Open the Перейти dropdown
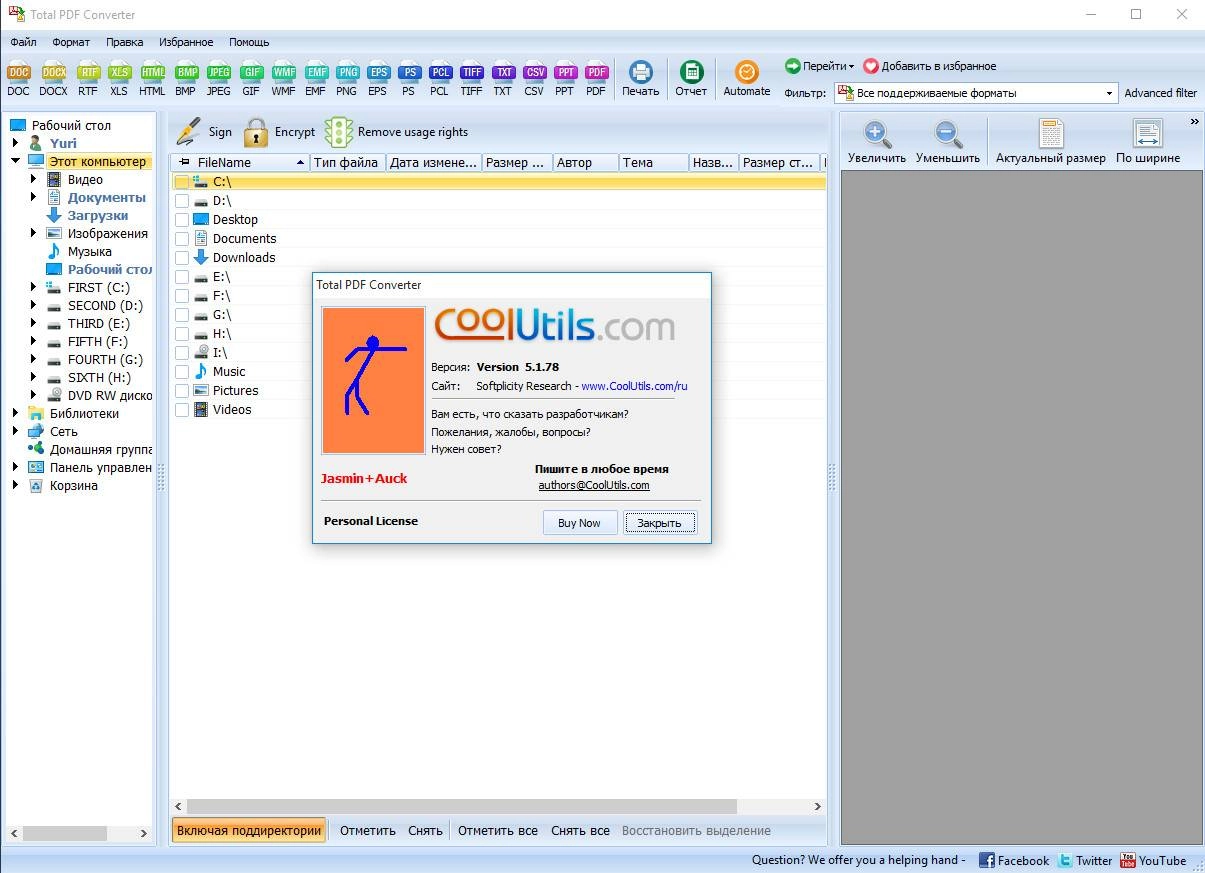Screen dimensions: 1205x873 point(819,66)
